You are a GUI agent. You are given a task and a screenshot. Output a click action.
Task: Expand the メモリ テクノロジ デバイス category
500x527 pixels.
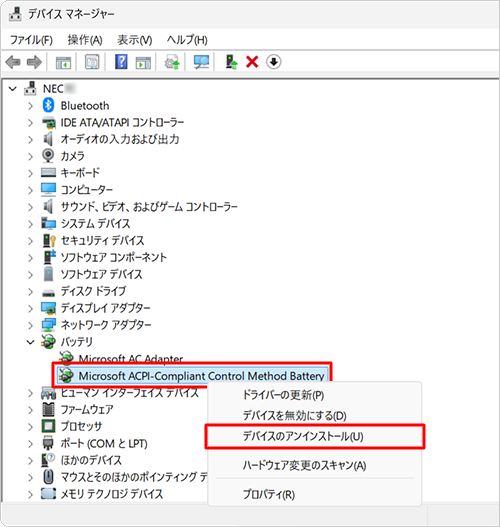(x=31, y=494)
